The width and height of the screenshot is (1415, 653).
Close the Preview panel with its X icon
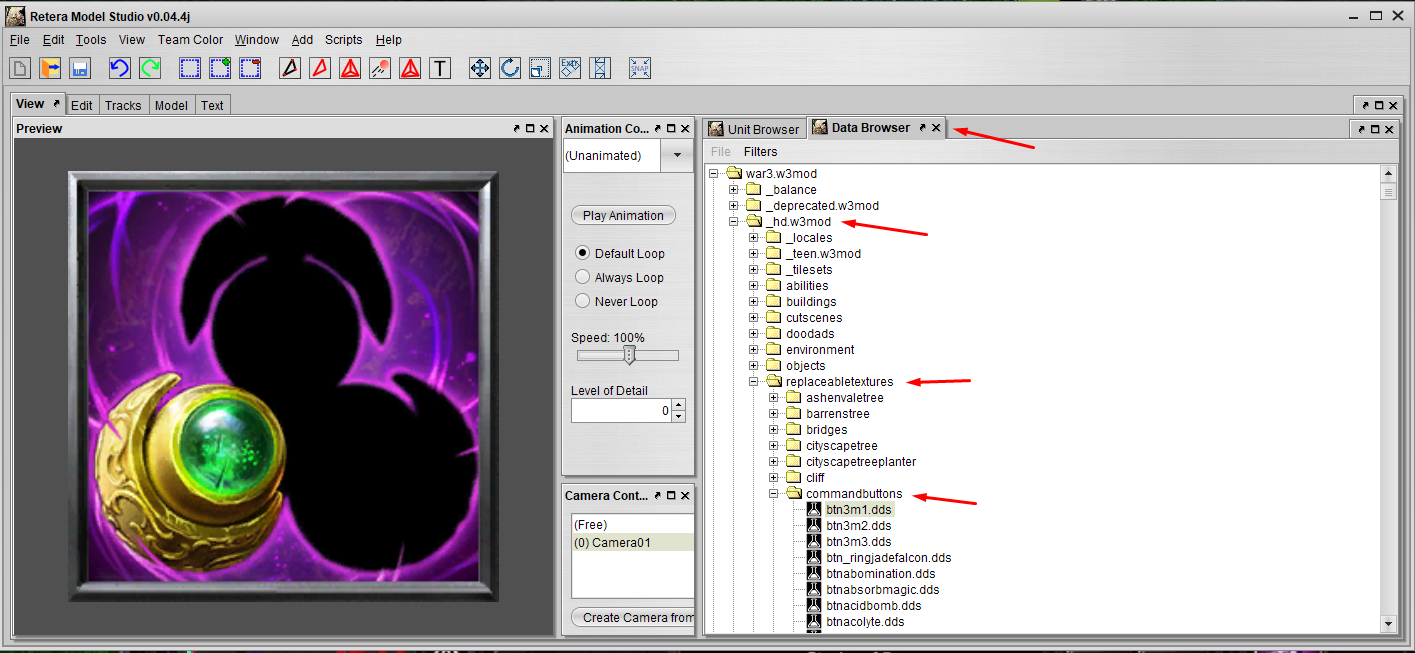click(x=544, y=128)
